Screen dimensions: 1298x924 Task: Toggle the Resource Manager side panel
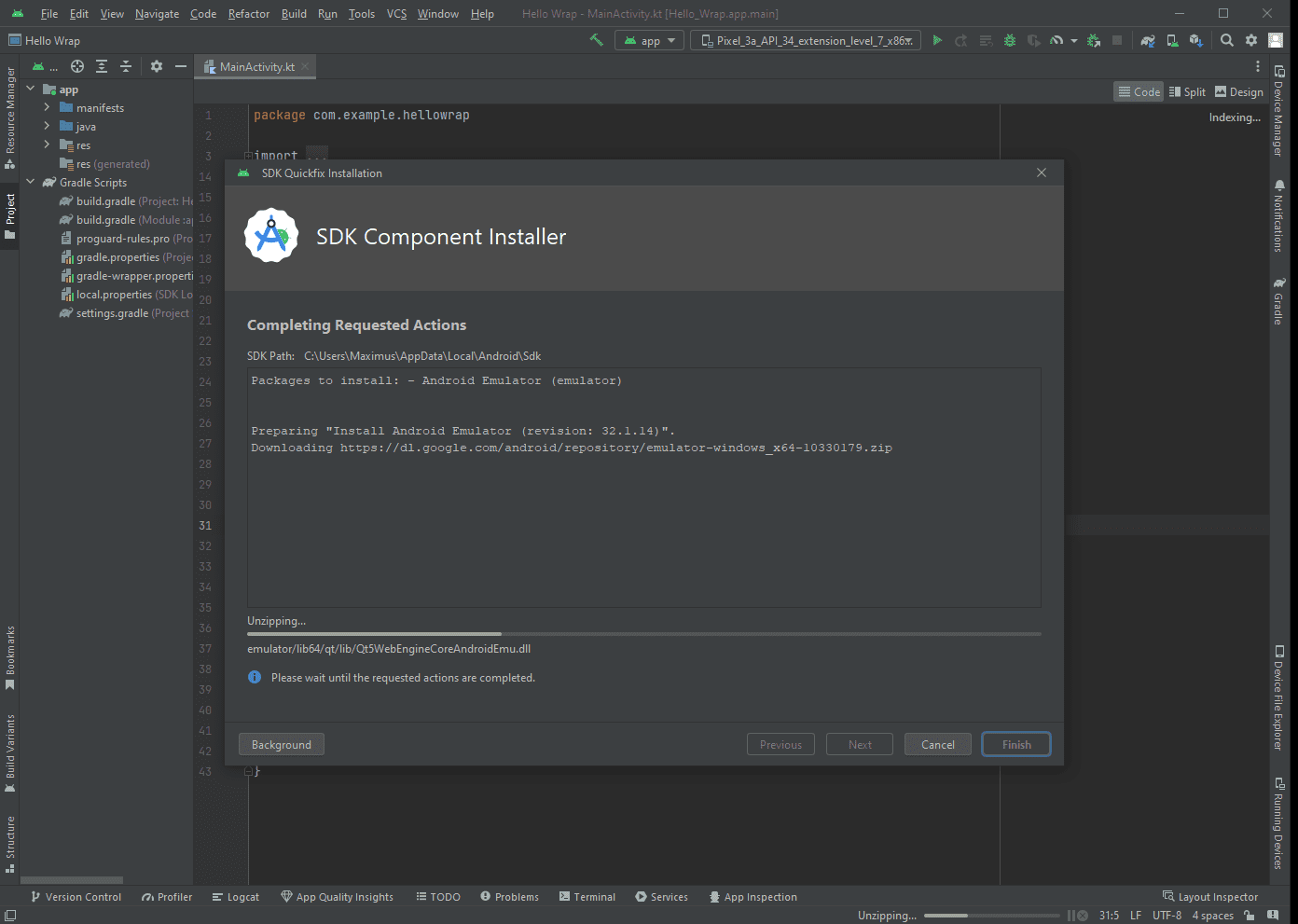click(x=10, y=117)
